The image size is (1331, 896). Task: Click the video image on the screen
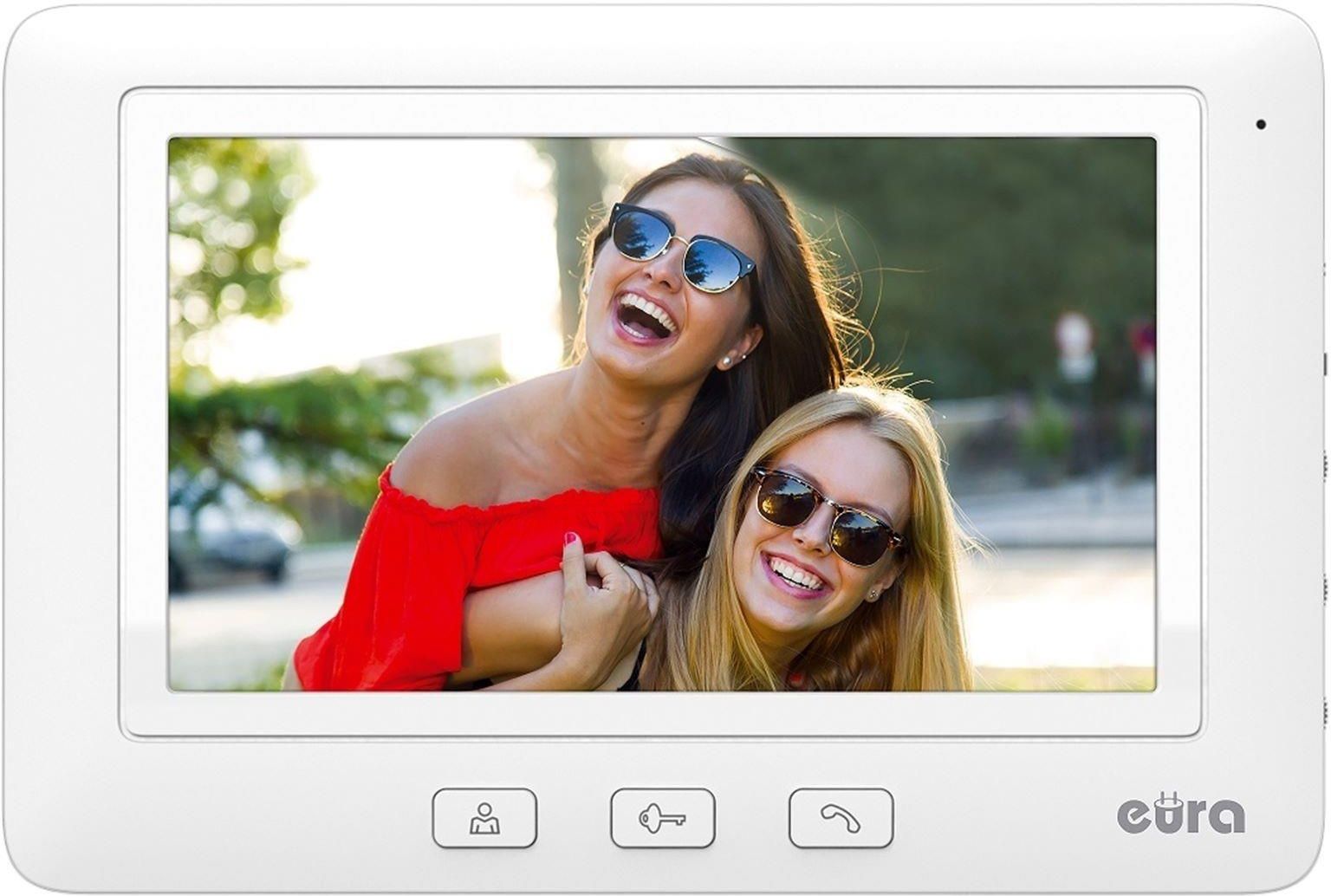[662, 413]
